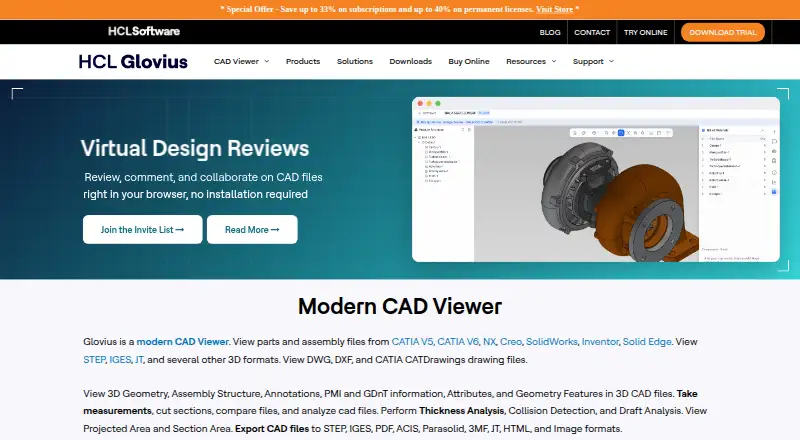Open the CONTACT link

592,32
